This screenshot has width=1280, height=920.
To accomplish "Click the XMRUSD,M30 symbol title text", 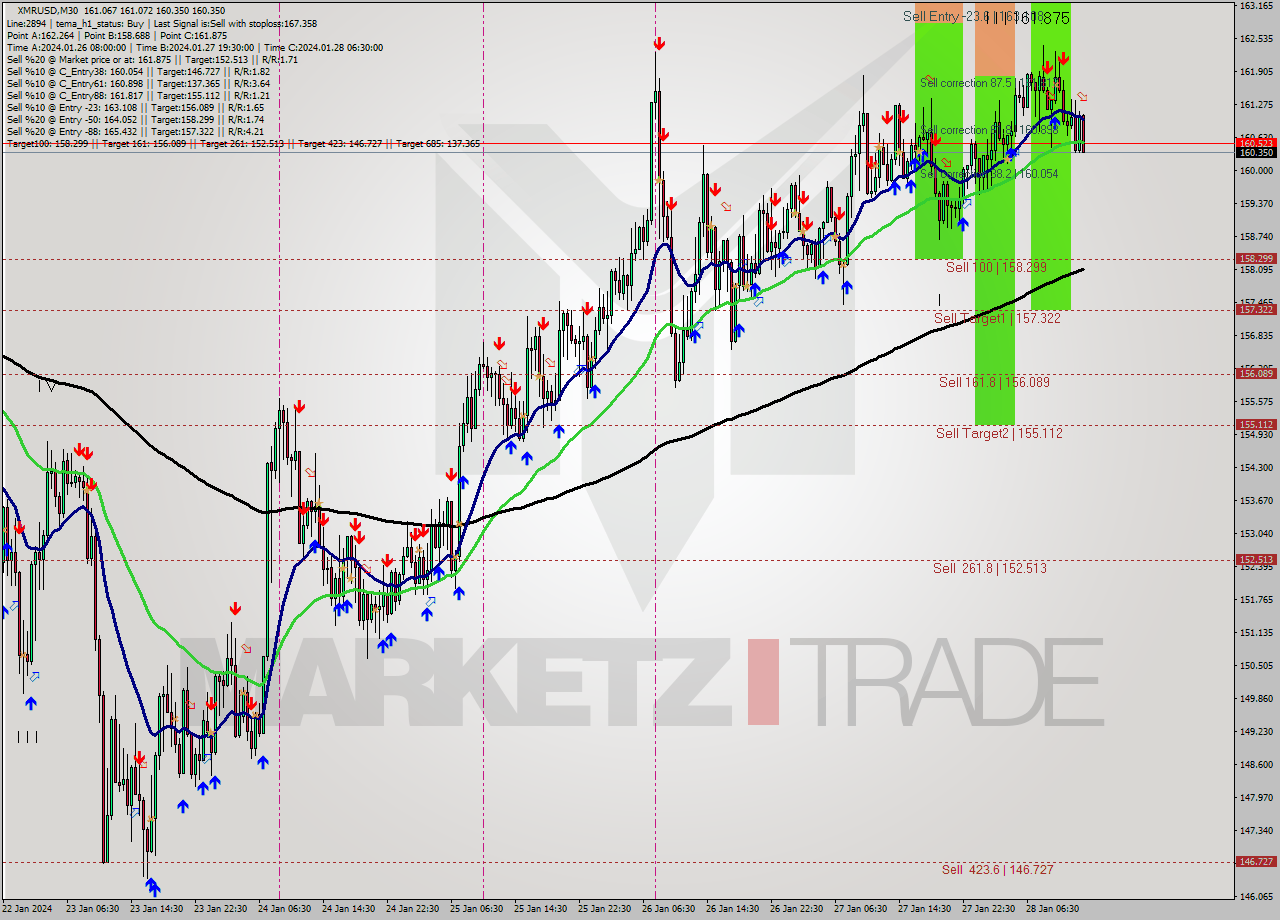I will (50, 10).
